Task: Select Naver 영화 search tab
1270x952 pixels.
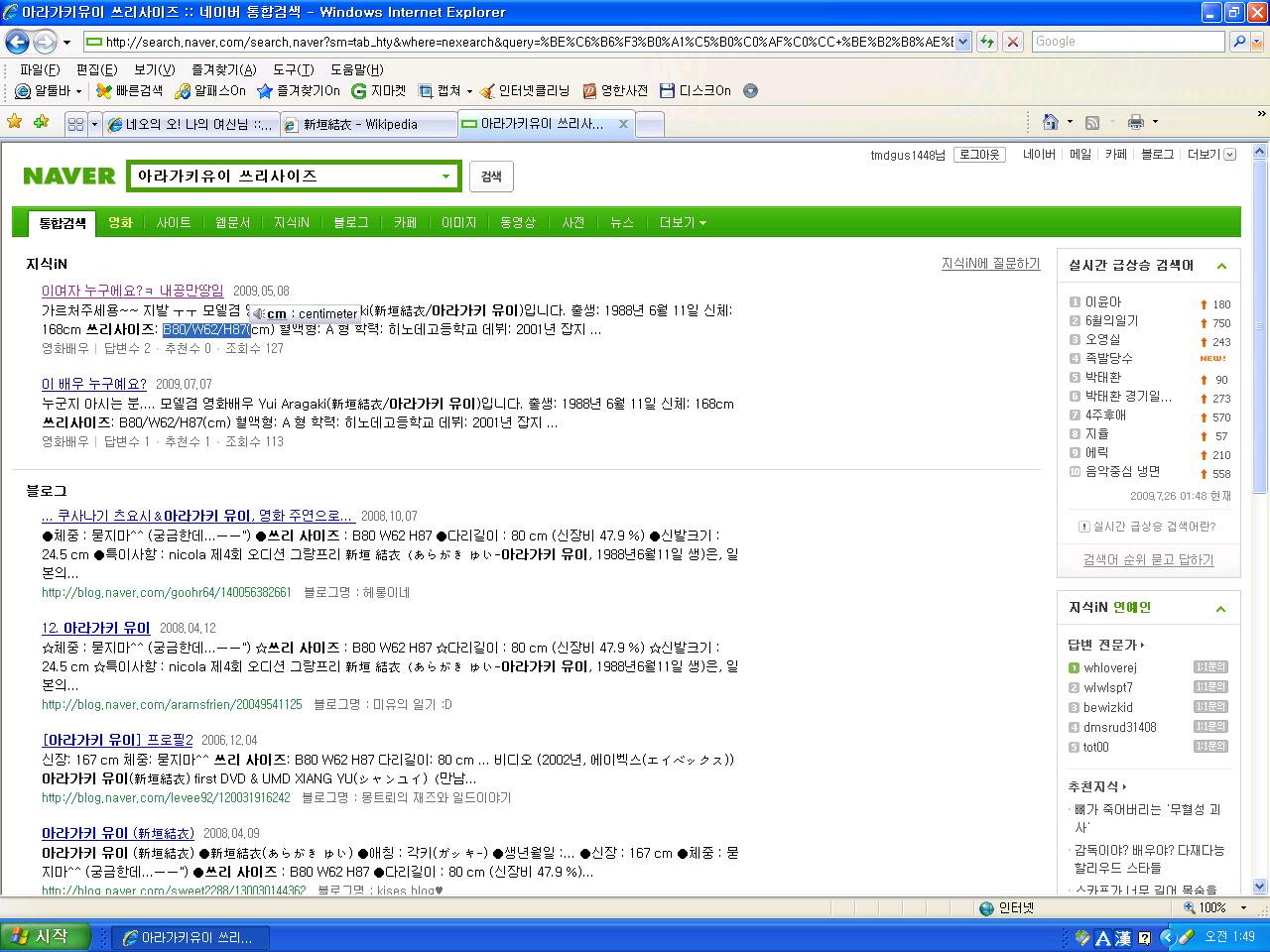Action: pos(120,222)
